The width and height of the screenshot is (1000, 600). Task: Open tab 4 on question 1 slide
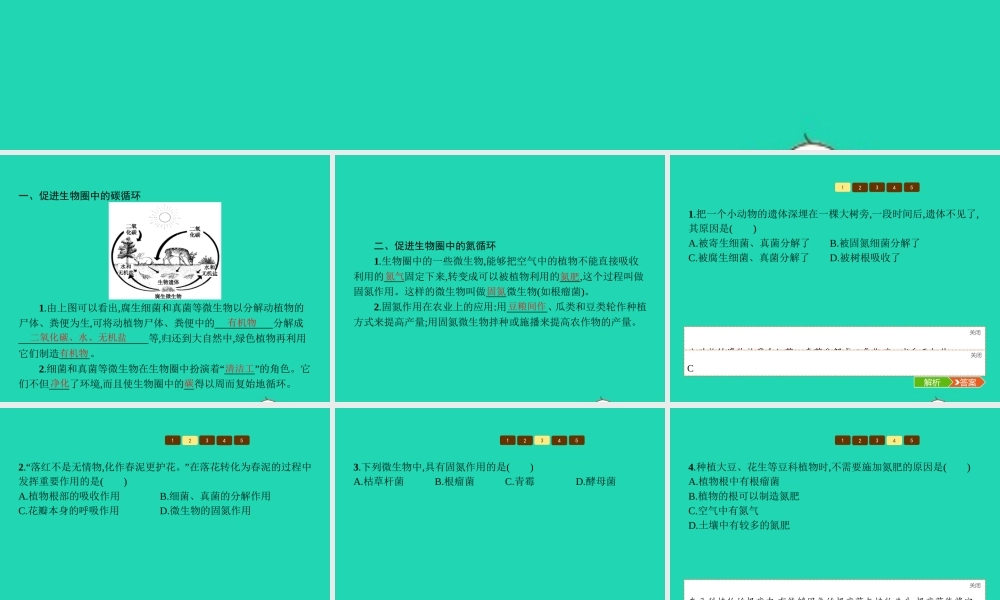[x=894, y=187]
